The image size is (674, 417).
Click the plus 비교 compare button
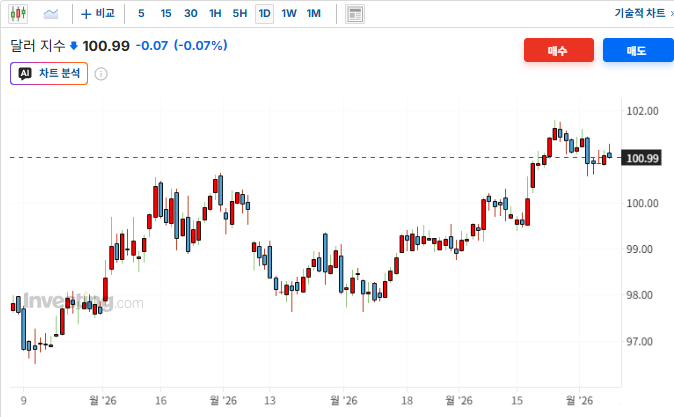(x=98, y=14)
